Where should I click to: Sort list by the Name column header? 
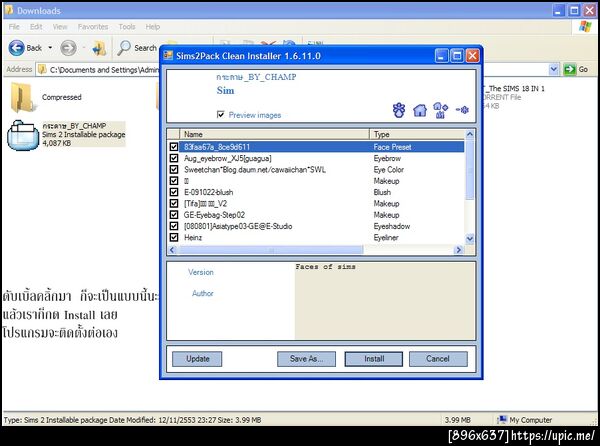click(x=274, y=134)
